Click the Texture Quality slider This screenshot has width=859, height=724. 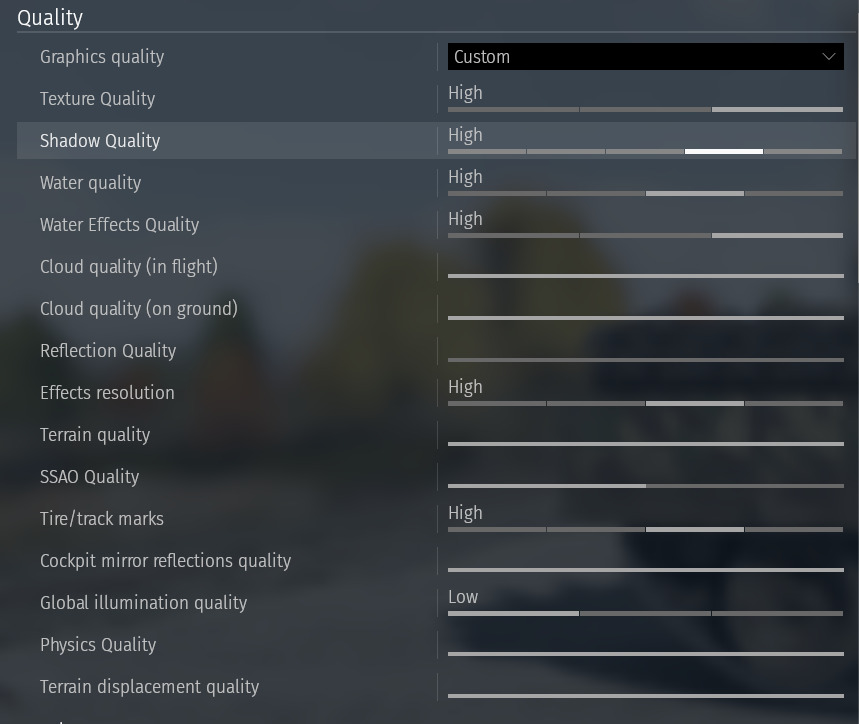click(645, 109)
